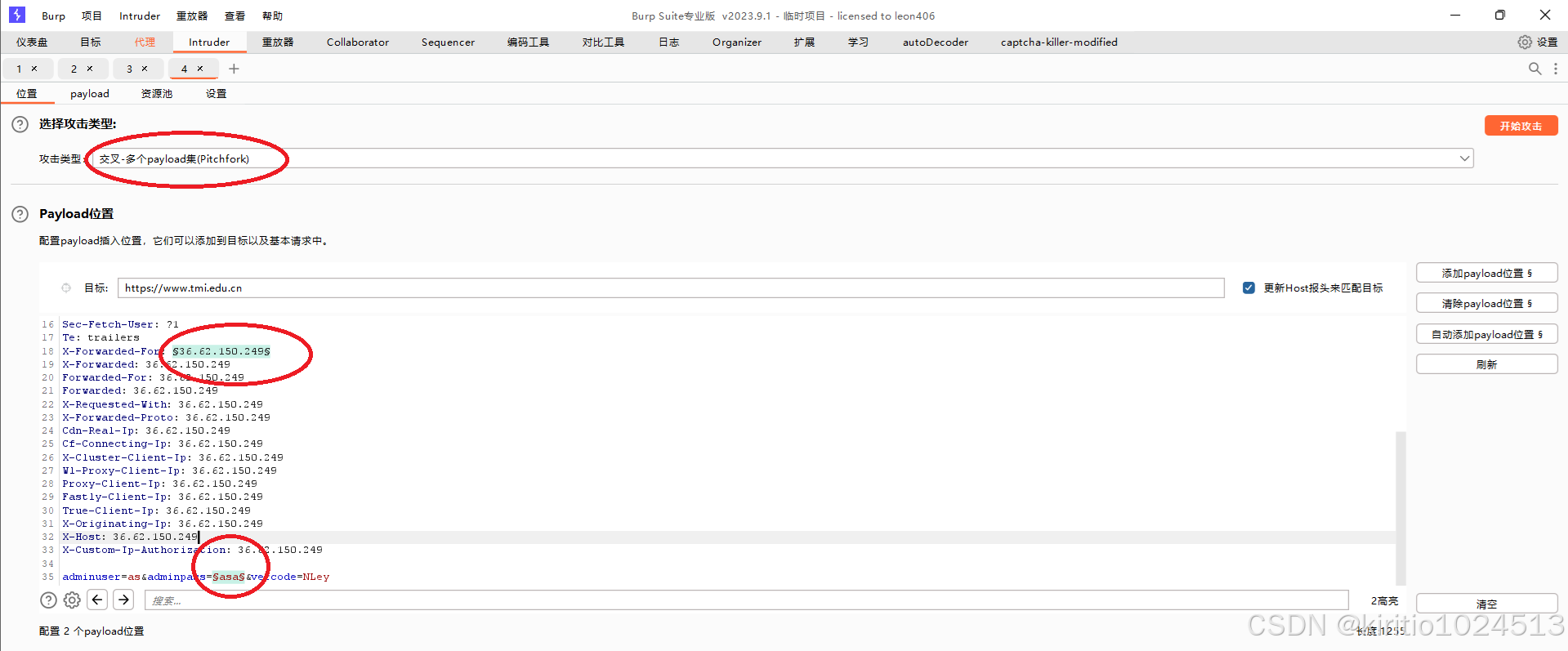Screen dimensions: 1568x651
Task: Open the 项目 menu
Action: [92, 16]
